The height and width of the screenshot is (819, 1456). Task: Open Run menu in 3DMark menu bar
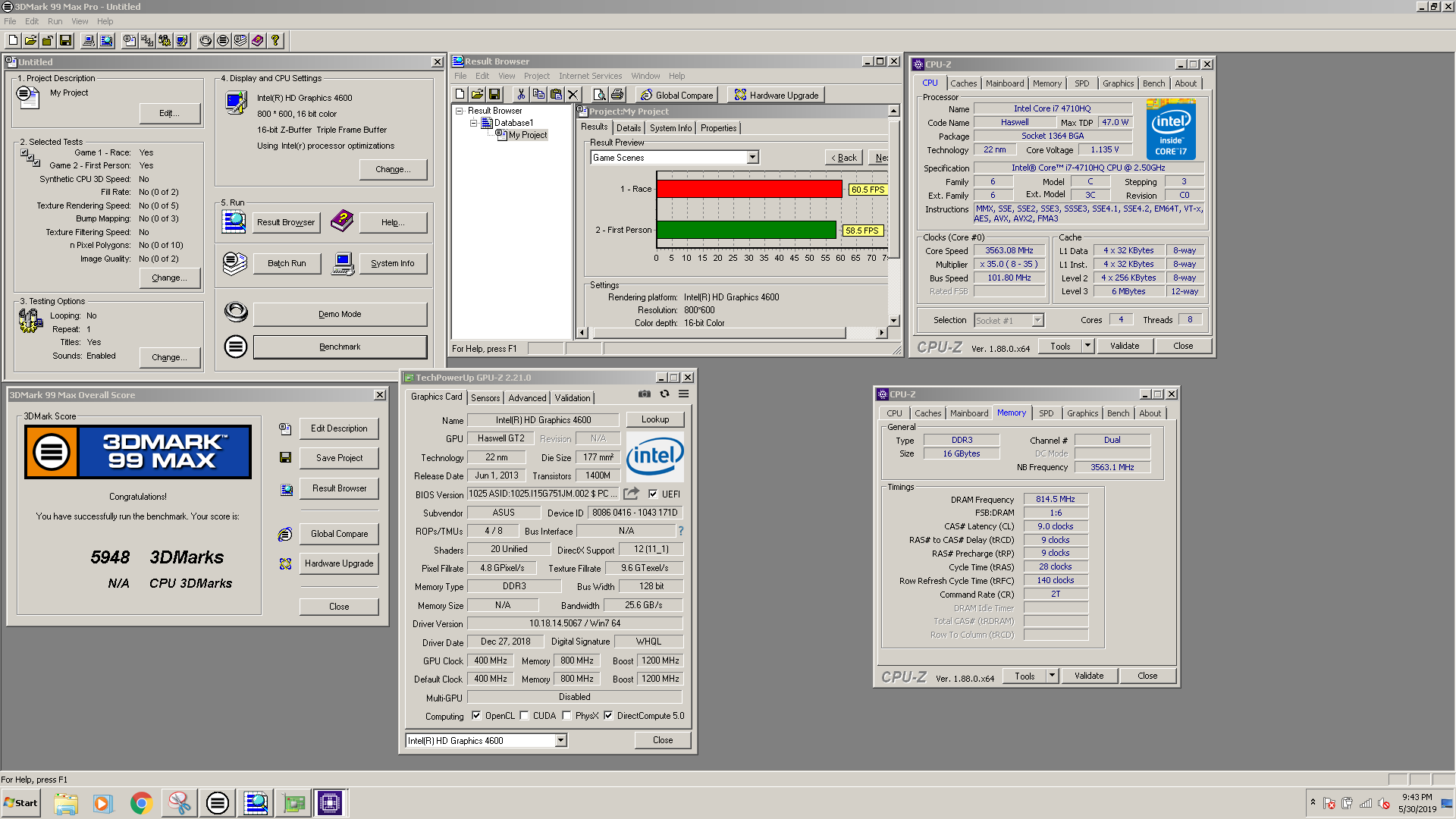click(55, 21)
